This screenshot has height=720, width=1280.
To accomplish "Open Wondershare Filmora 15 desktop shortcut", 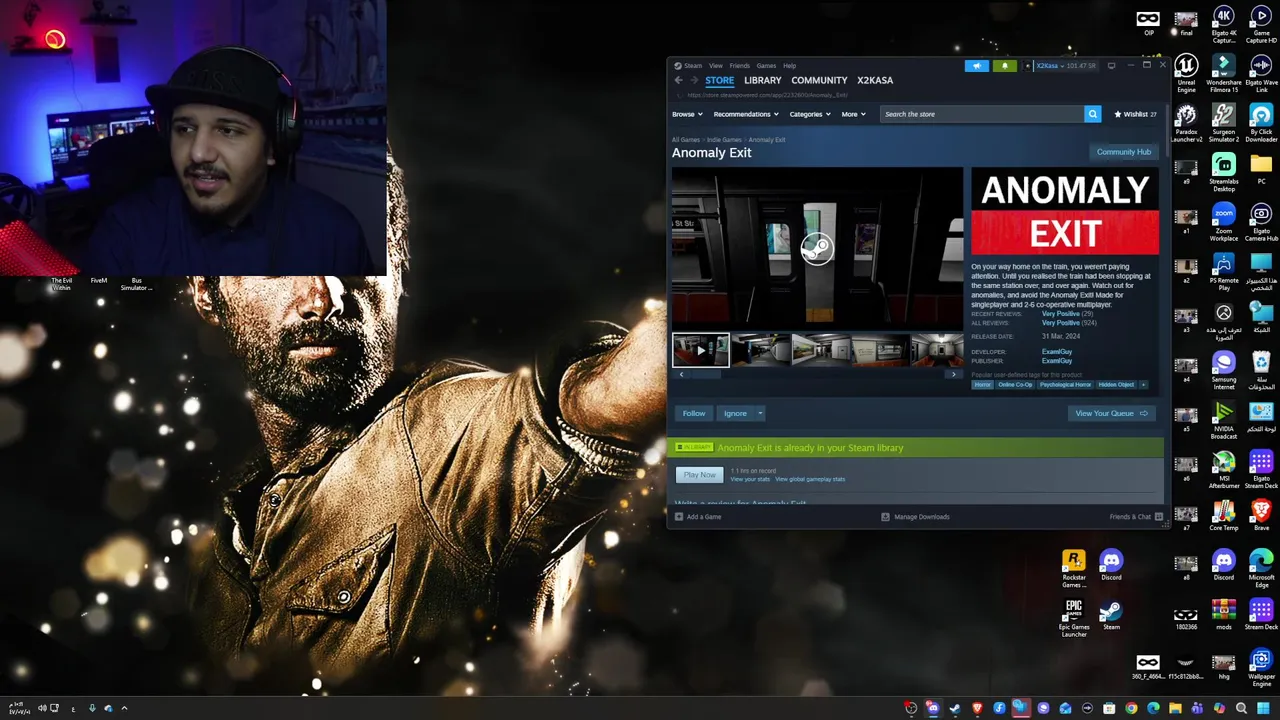I will 1223,73.
